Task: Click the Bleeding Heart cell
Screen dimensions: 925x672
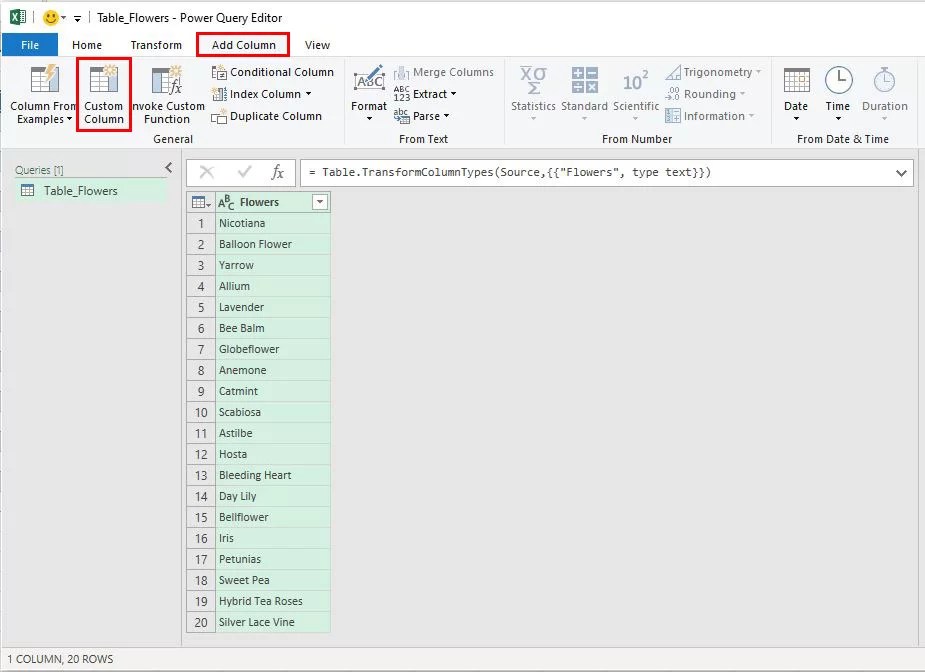Action: click(273, 476)
